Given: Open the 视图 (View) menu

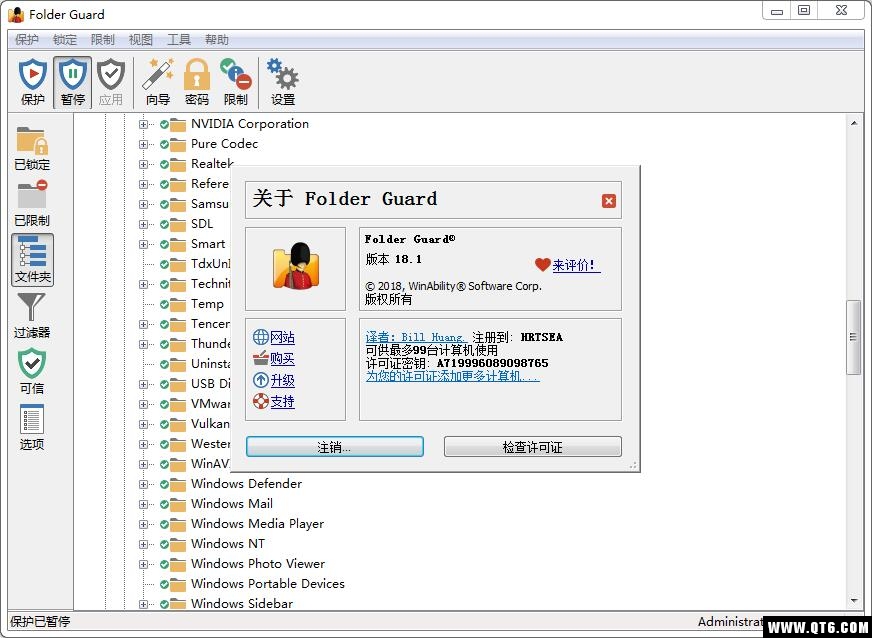Looking at the screenshot, I should [140, 39].
